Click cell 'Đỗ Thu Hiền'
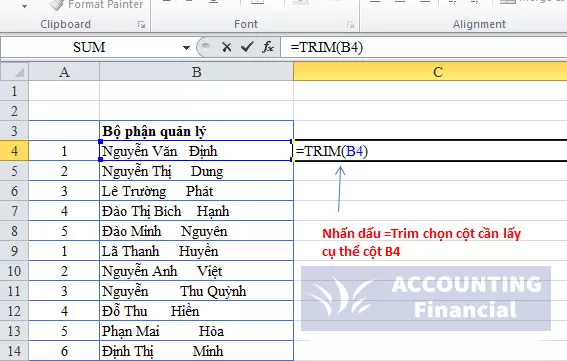 (196, 311)
